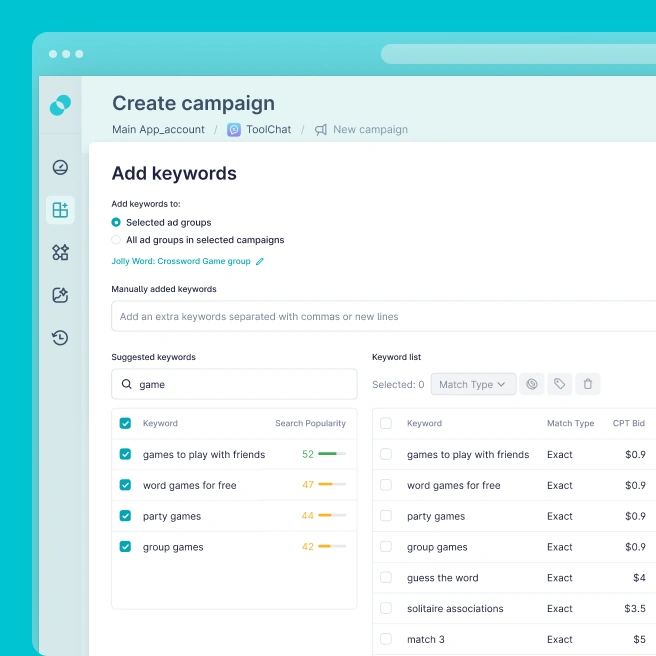656x656 pixels.
Task: Click the browser address bar
Action: pos(518,54)
